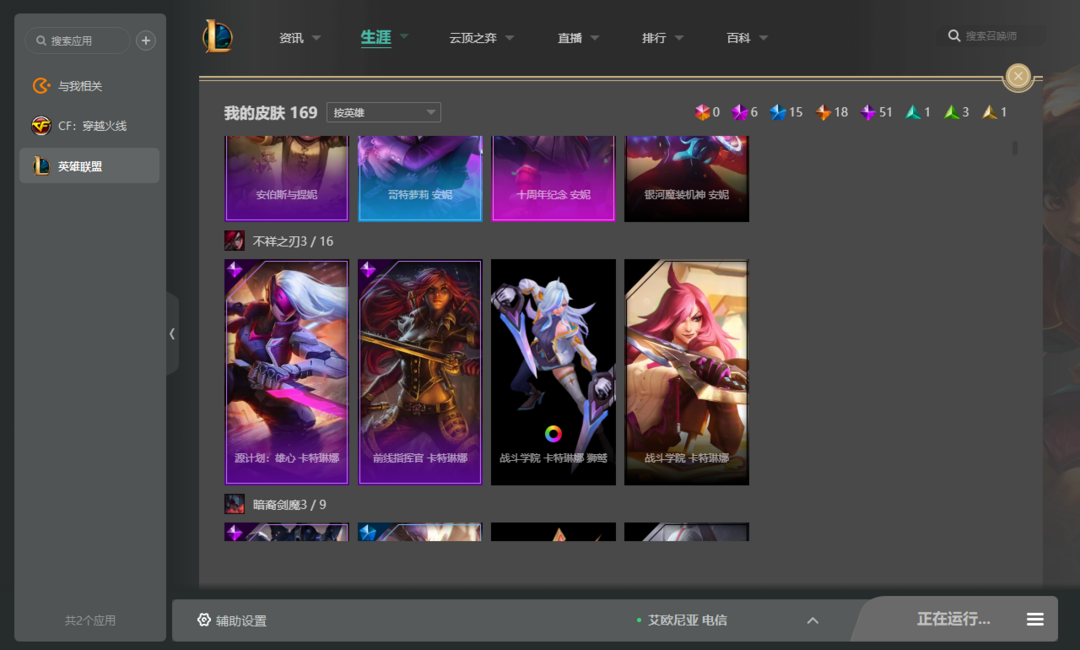Select the 银河魔装机神 安妮 skin card
This screenshot has width=1080, height=650.
click(x=687, y=178)
